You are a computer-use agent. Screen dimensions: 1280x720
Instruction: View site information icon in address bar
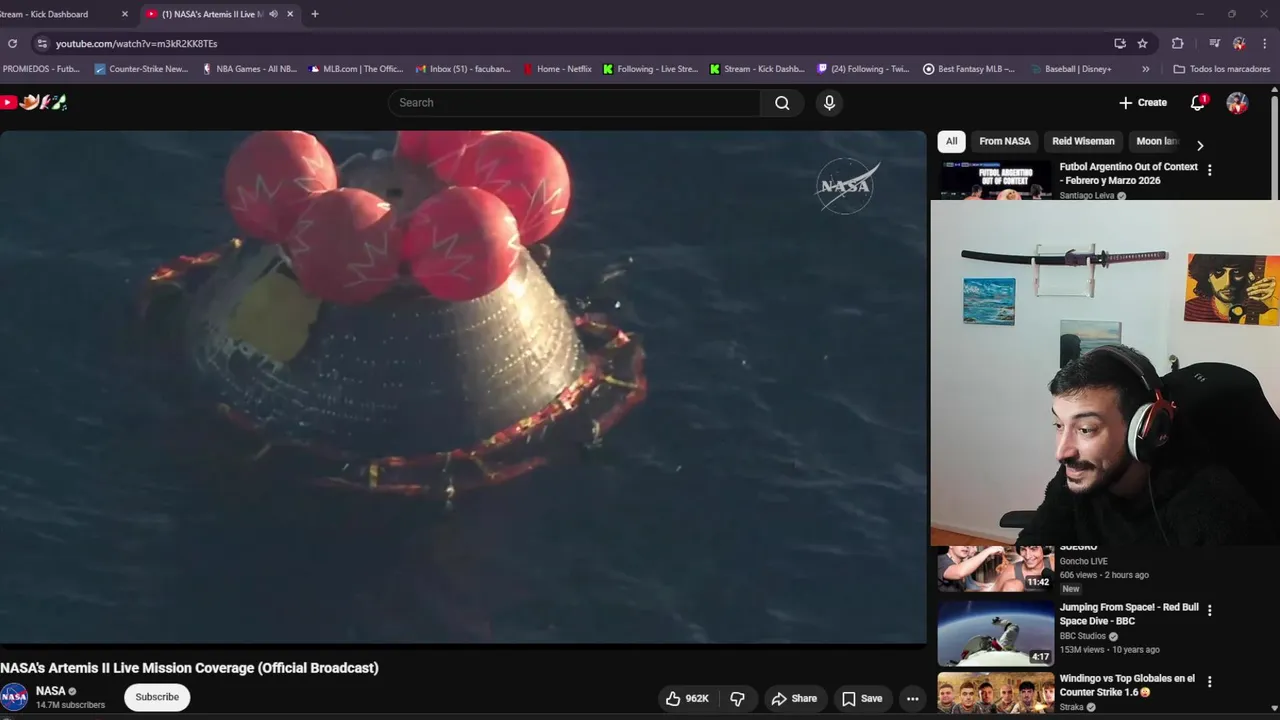coord(41,44)
